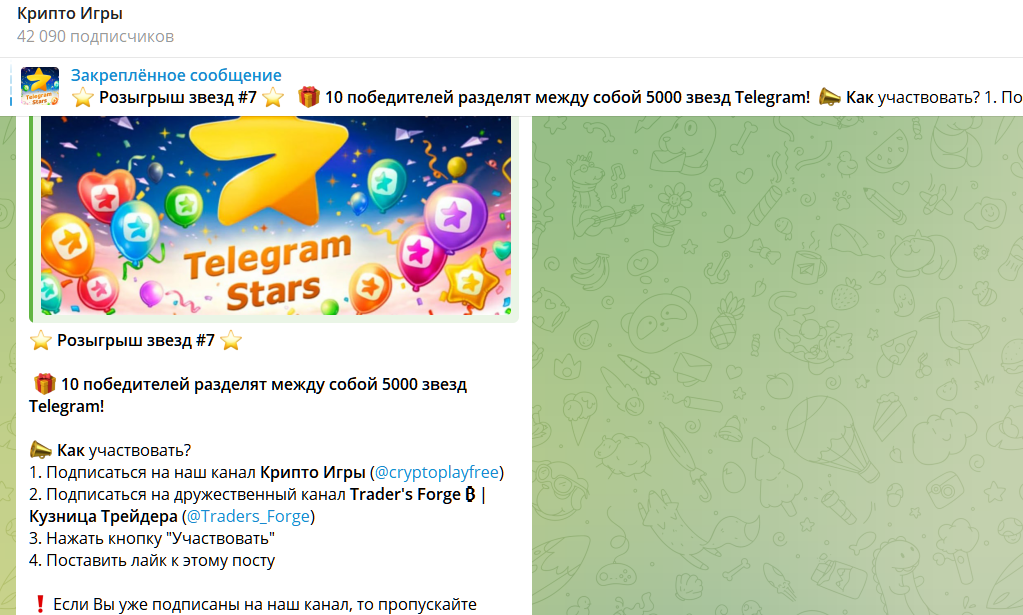
Task: Click the step 3 Нажать кнопку "Участвовать" line
Action: tap(152, 539)
